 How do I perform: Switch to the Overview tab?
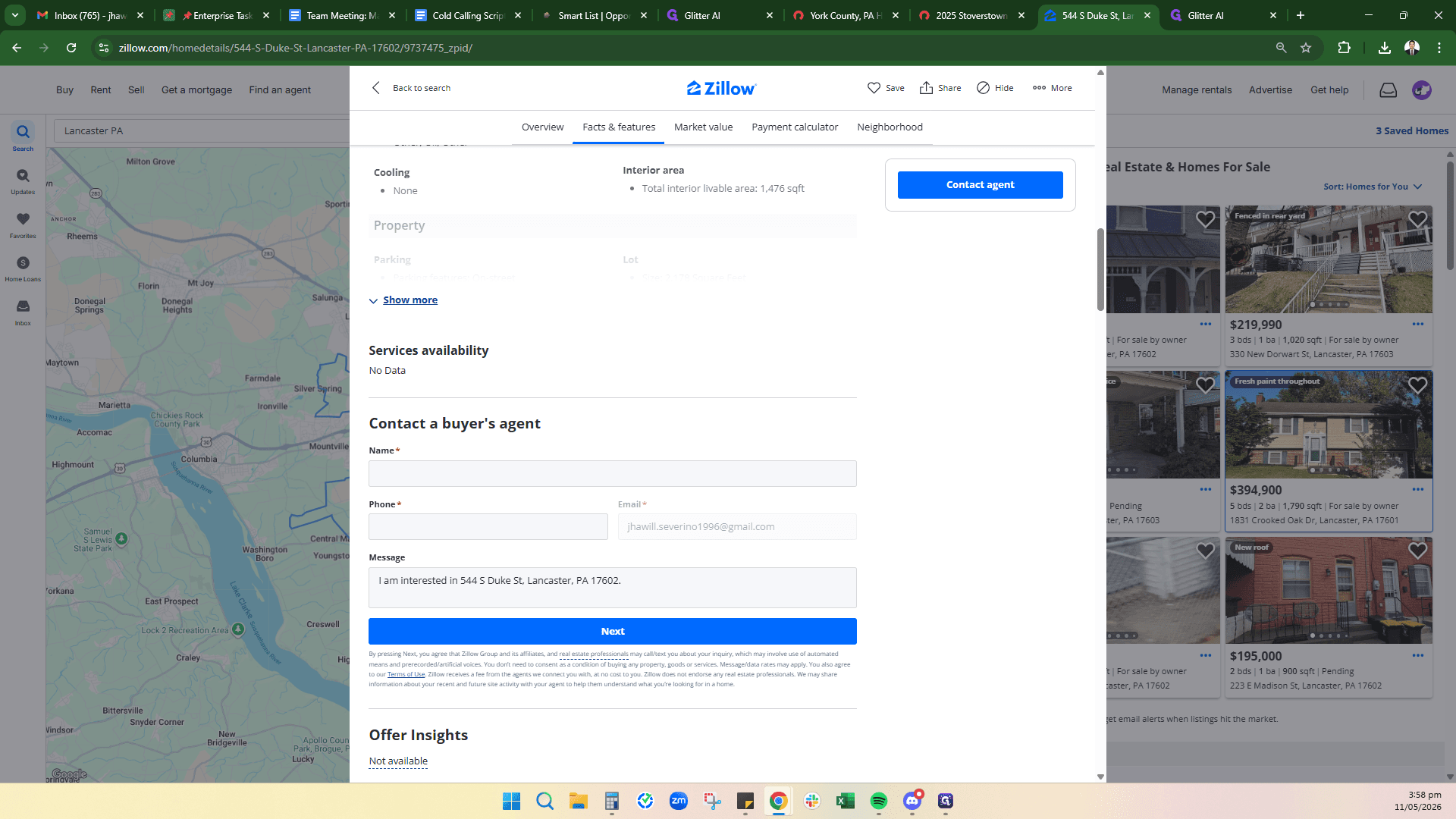542,127
